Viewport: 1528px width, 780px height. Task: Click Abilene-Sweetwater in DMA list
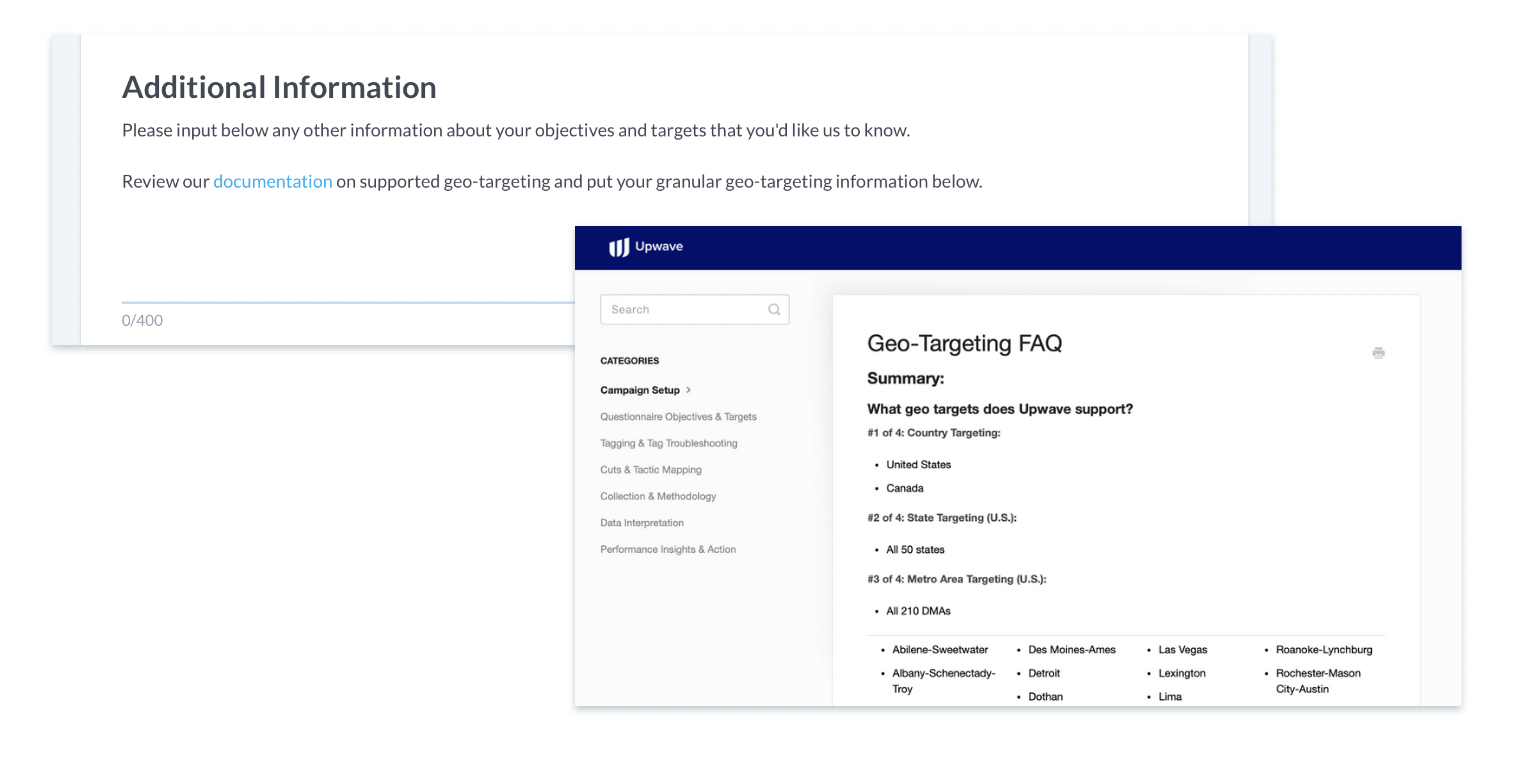(940, 650)
